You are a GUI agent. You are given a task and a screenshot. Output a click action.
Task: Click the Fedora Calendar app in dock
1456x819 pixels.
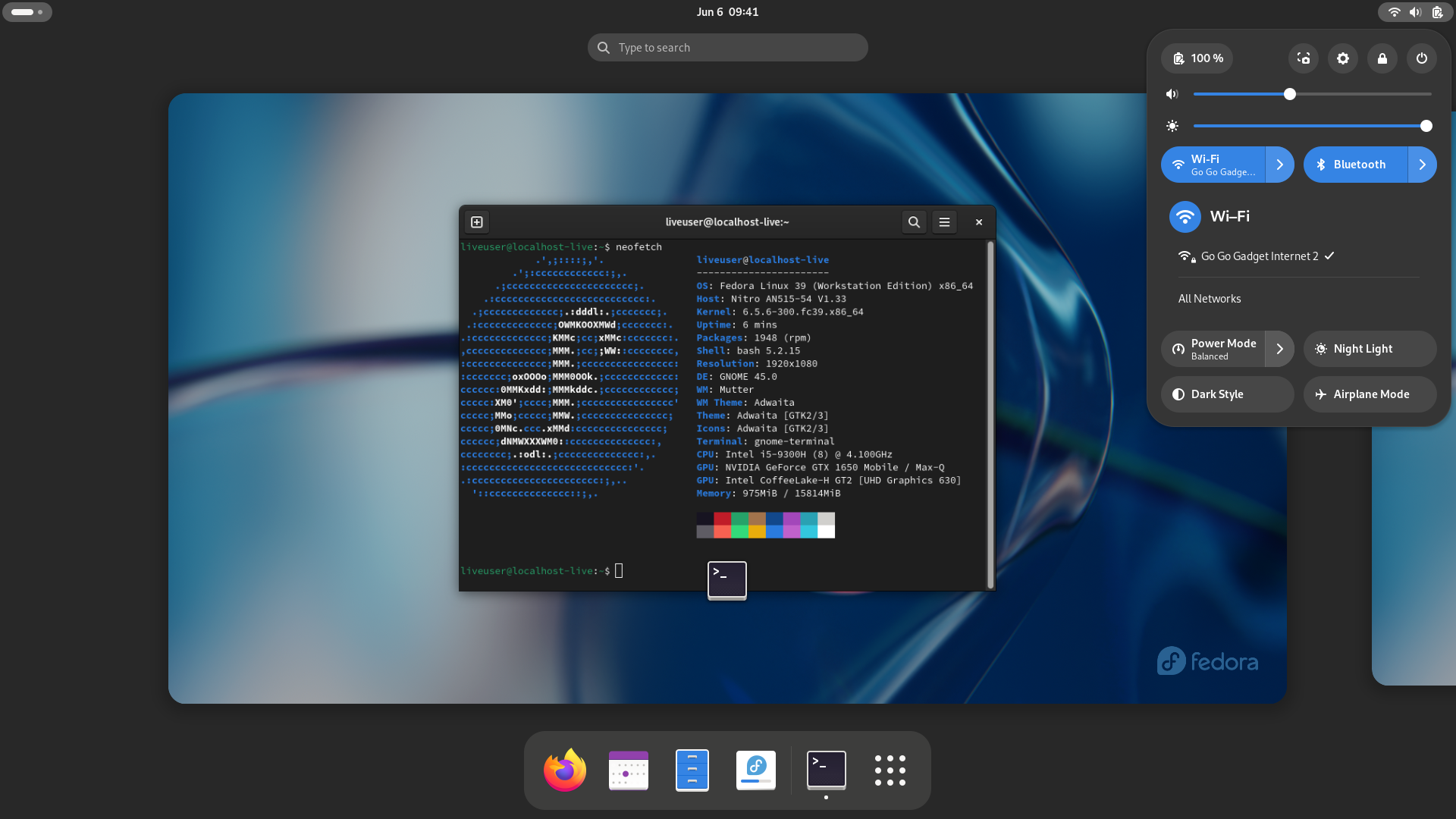click(x=627, y=770)
